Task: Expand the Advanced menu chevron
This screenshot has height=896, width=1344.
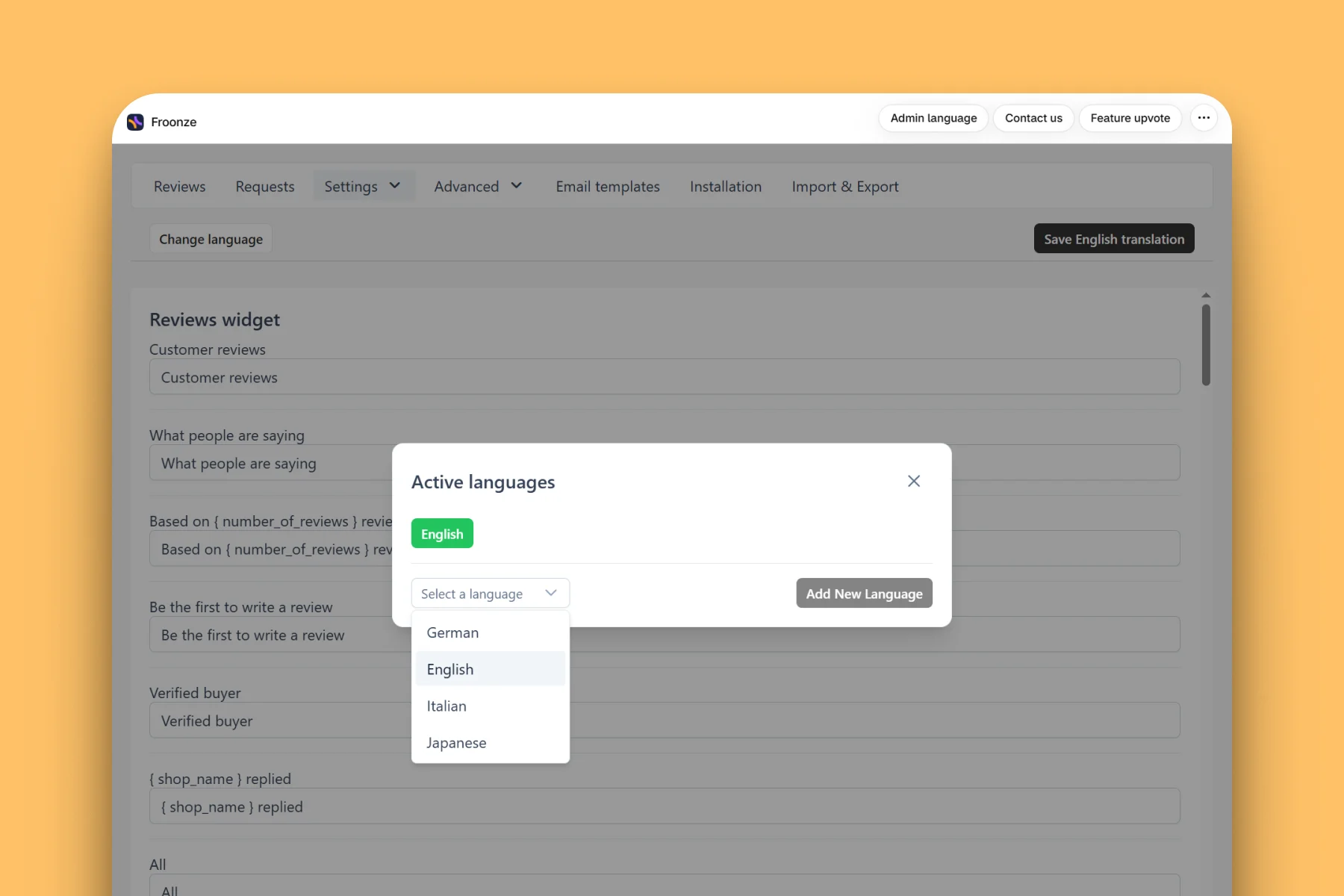Action: (516, 186)
